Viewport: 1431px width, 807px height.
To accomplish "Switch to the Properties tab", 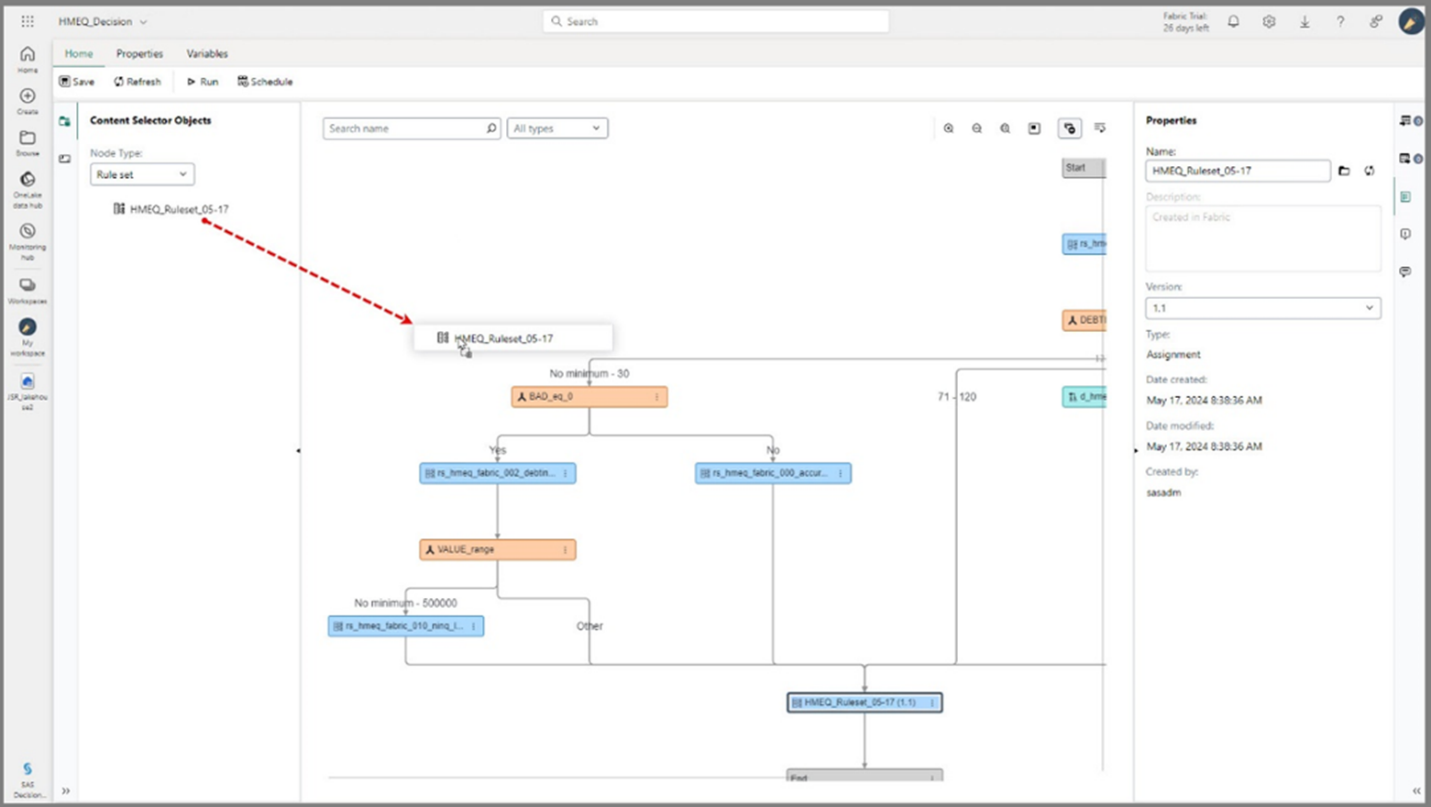I will pyautogui.click(x=139, y=54).
